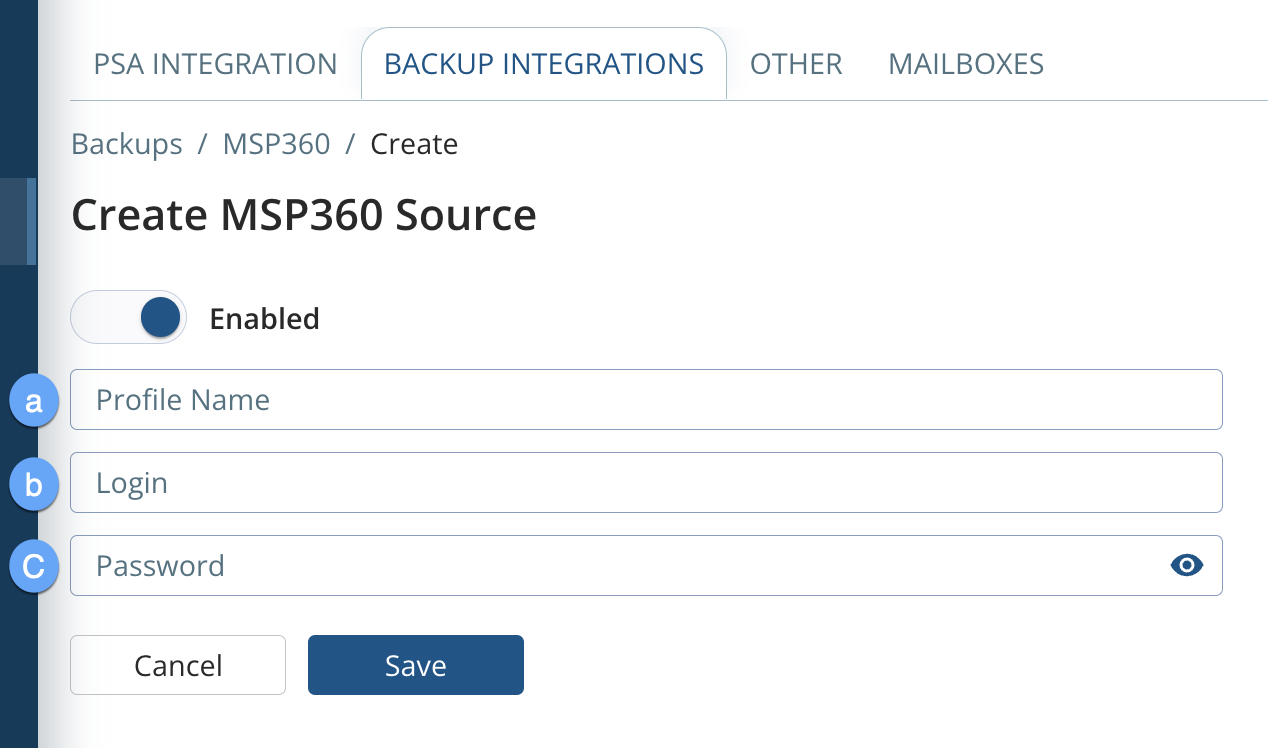Click inside the Profile Name field

click(646, 399)
